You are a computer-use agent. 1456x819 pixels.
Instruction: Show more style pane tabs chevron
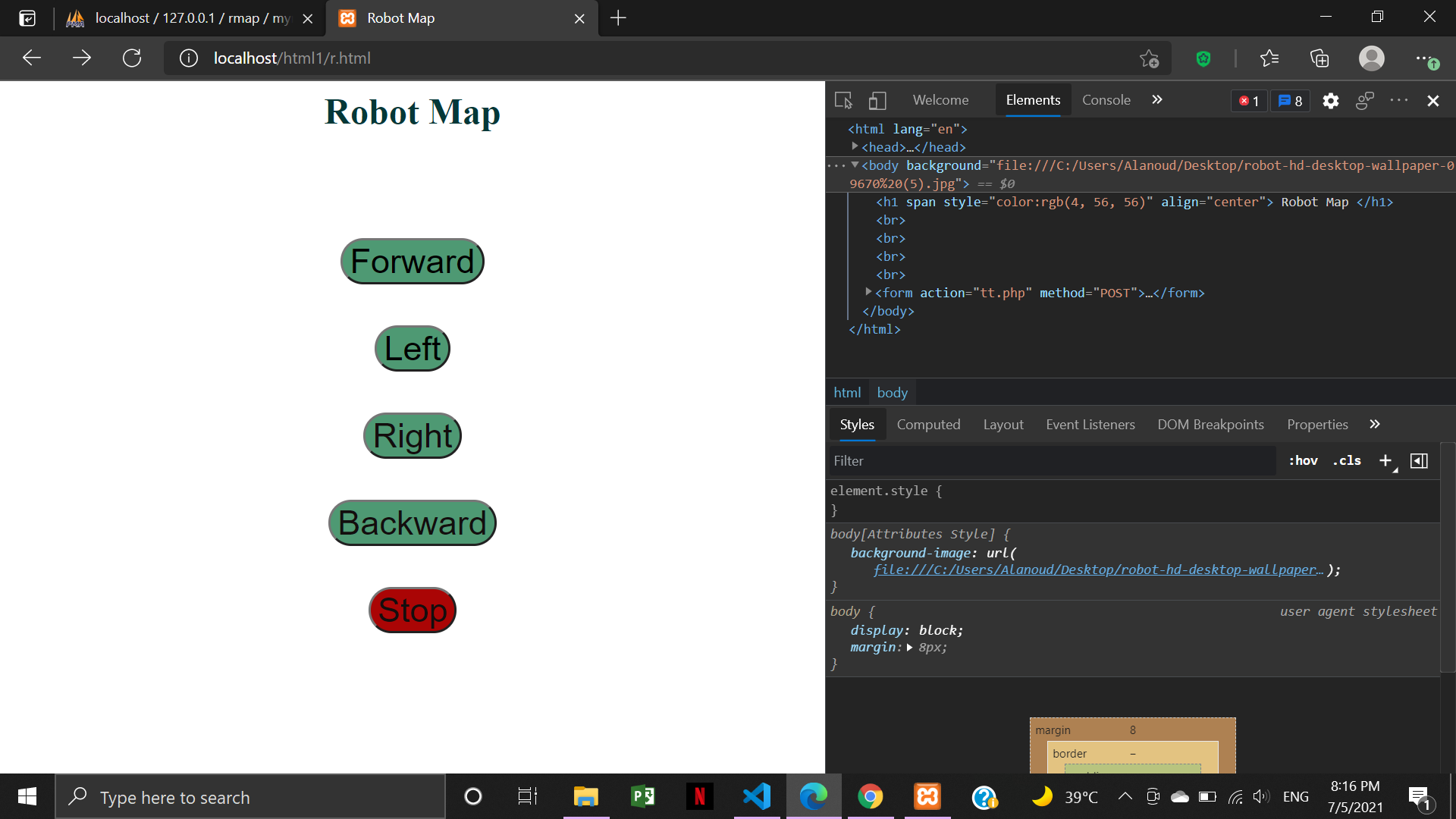click(x=1375, y=425)
